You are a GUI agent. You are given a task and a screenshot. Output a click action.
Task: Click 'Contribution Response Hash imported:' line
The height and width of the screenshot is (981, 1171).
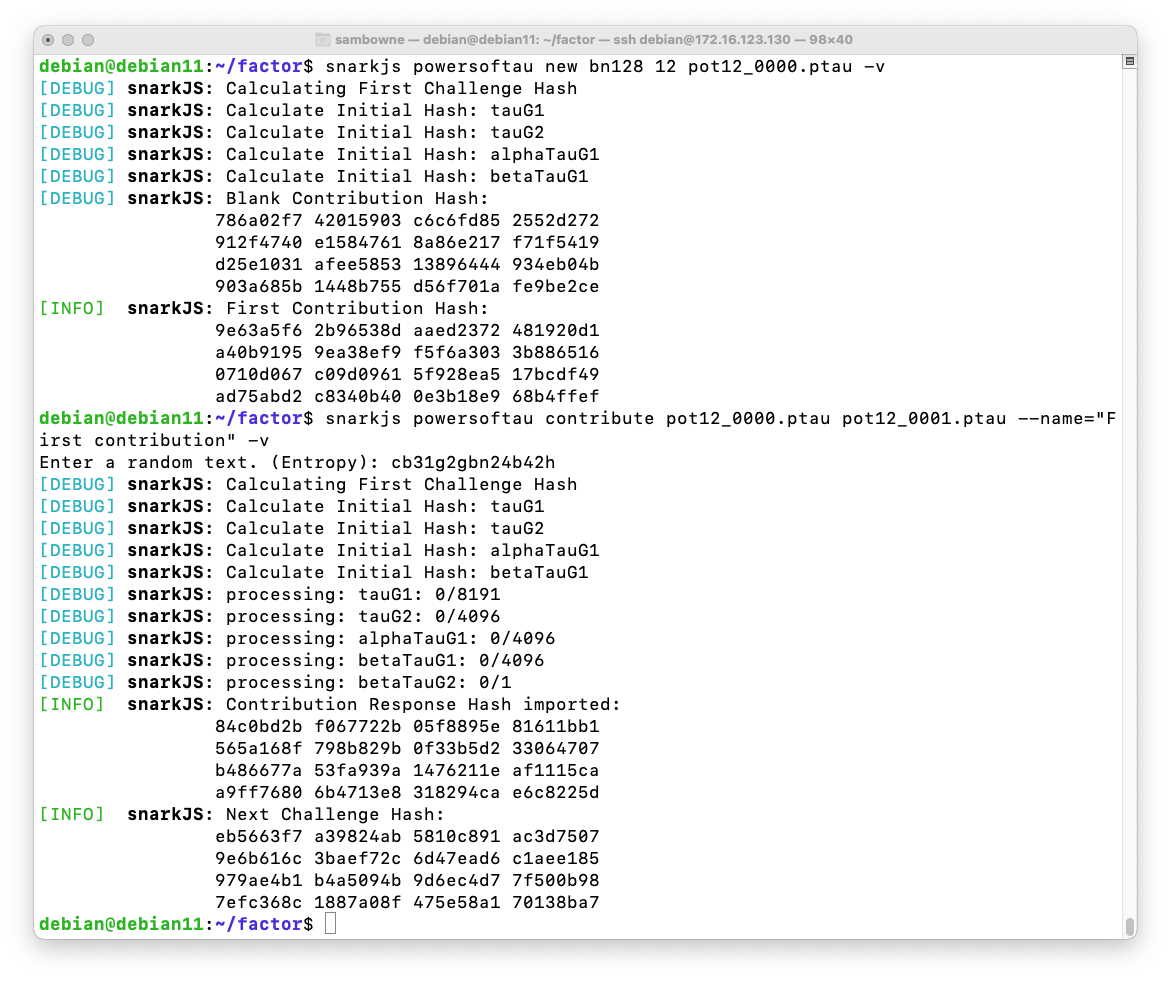423,705
